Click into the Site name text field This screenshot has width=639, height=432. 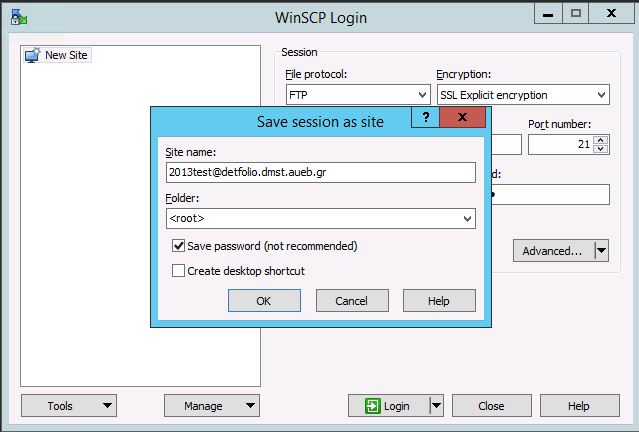(x=320, y=172)
